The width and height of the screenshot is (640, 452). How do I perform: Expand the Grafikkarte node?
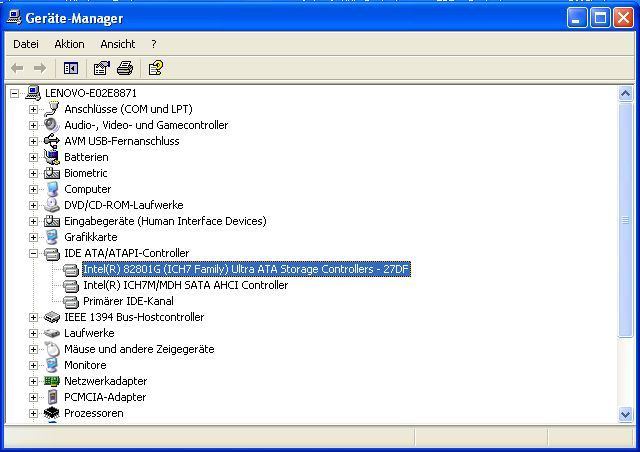point(33,237)
